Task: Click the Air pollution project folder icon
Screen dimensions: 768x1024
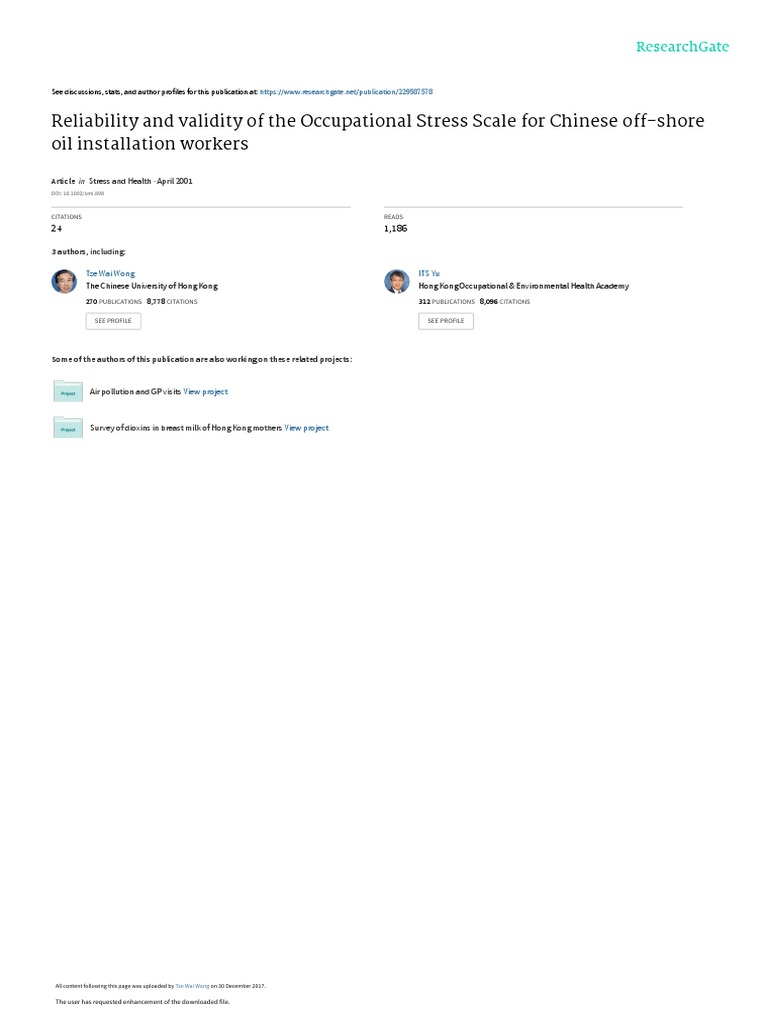Action: 68,391
